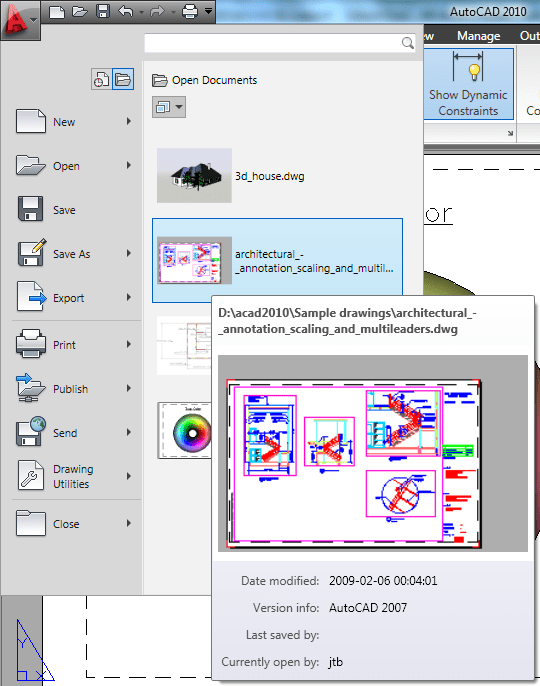Open the red AutoCAD application menu button

pyautogui.click(x=20, y=20)
